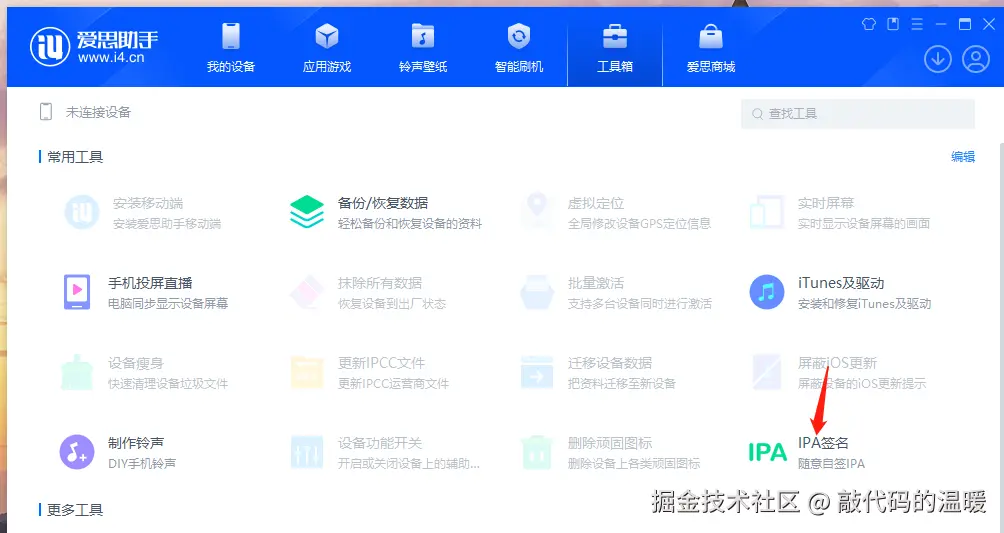Click the DIY手机铃声 description text
The width and height of the screenshot is (1004, 533).
[142, 463]
